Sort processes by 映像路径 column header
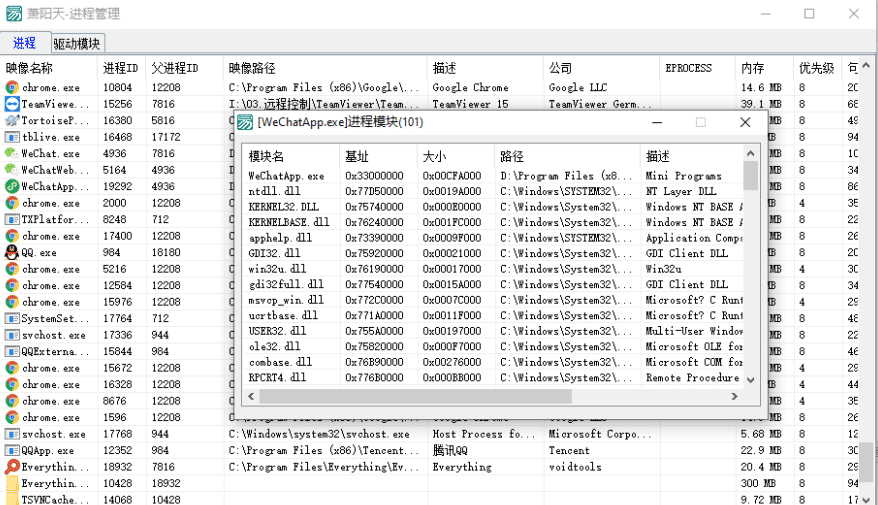Screen dimensions: 878x505 click(325, 68)
